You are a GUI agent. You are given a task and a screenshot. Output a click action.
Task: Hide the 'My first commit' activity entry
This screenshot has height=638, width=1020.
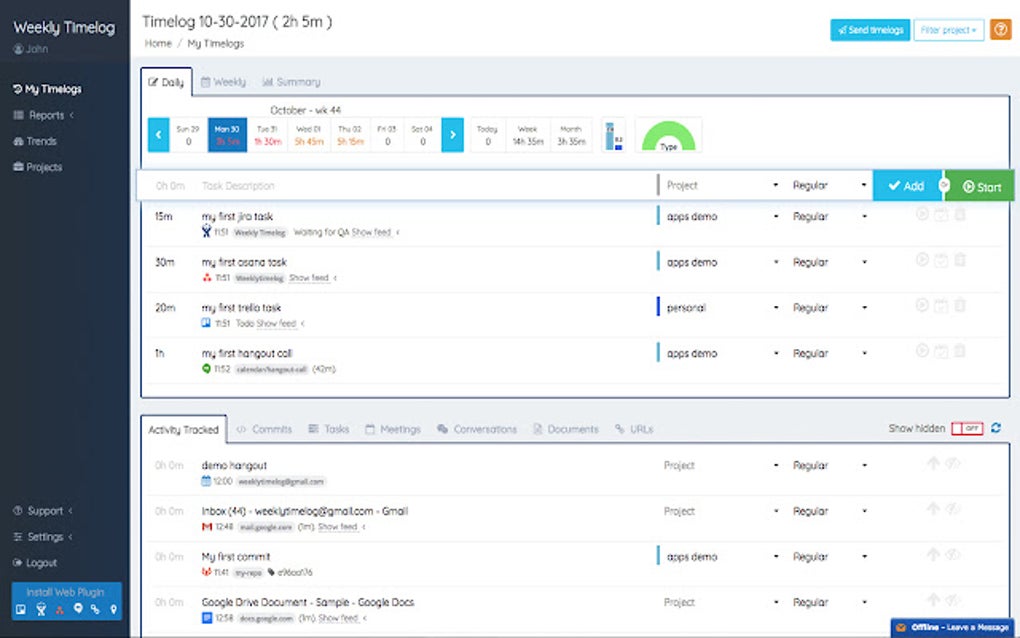pos(951,556)
